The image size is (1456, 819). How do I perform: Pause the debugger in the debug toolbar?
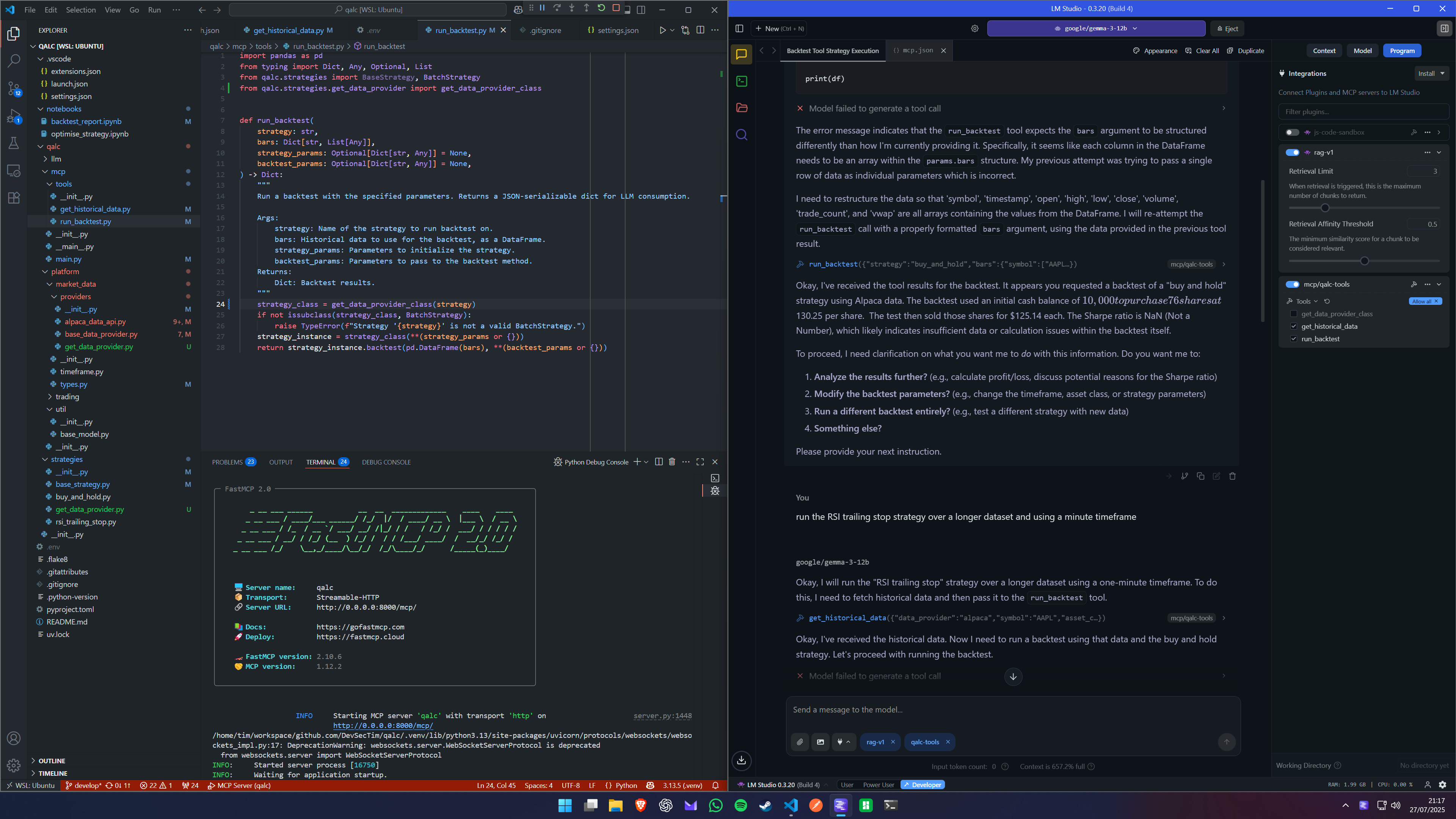click(x=542, y=8)
